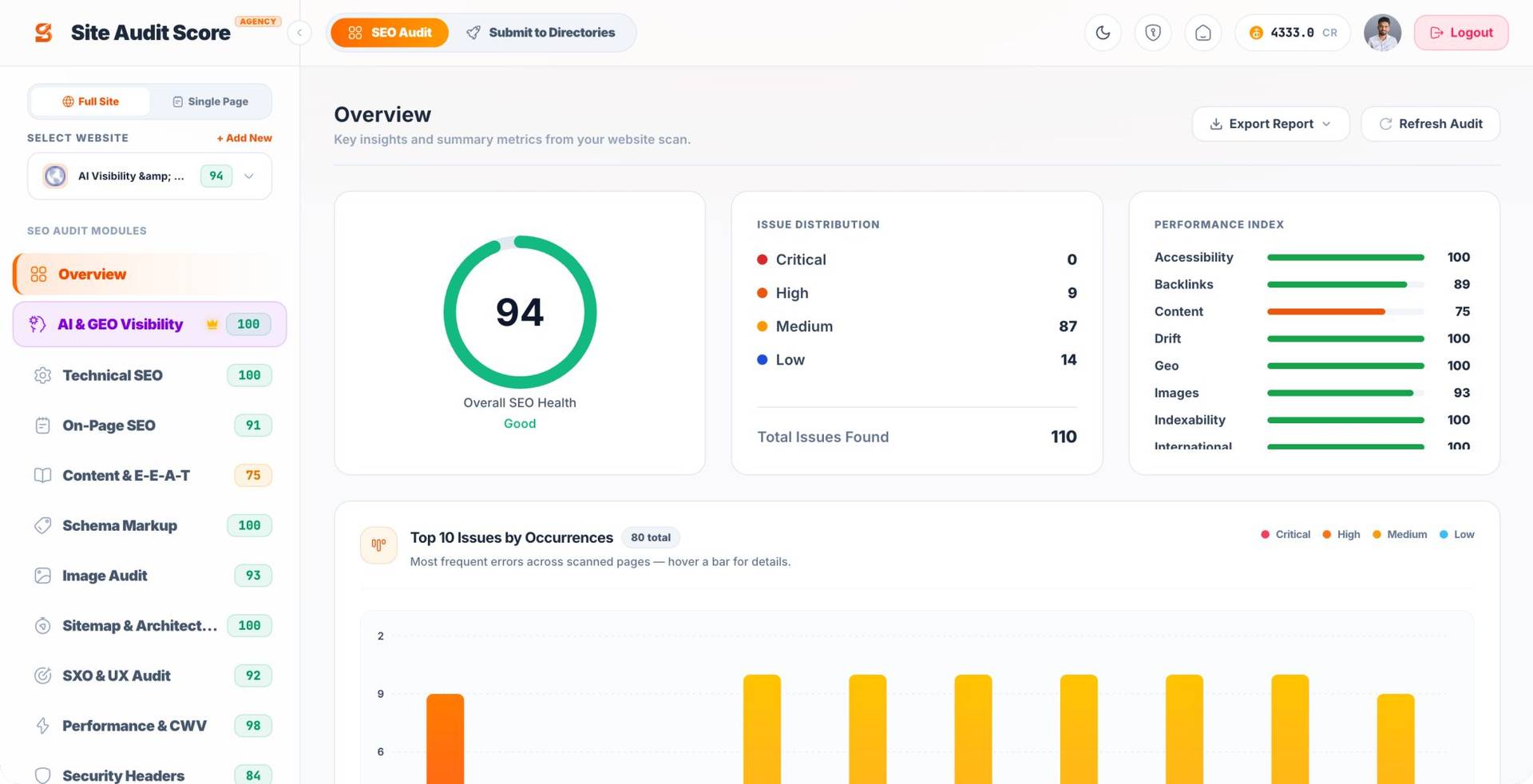The height and width of the screenshot is (784, 1533).
Task: Click the Critical issues row
Action: (917, 259)
